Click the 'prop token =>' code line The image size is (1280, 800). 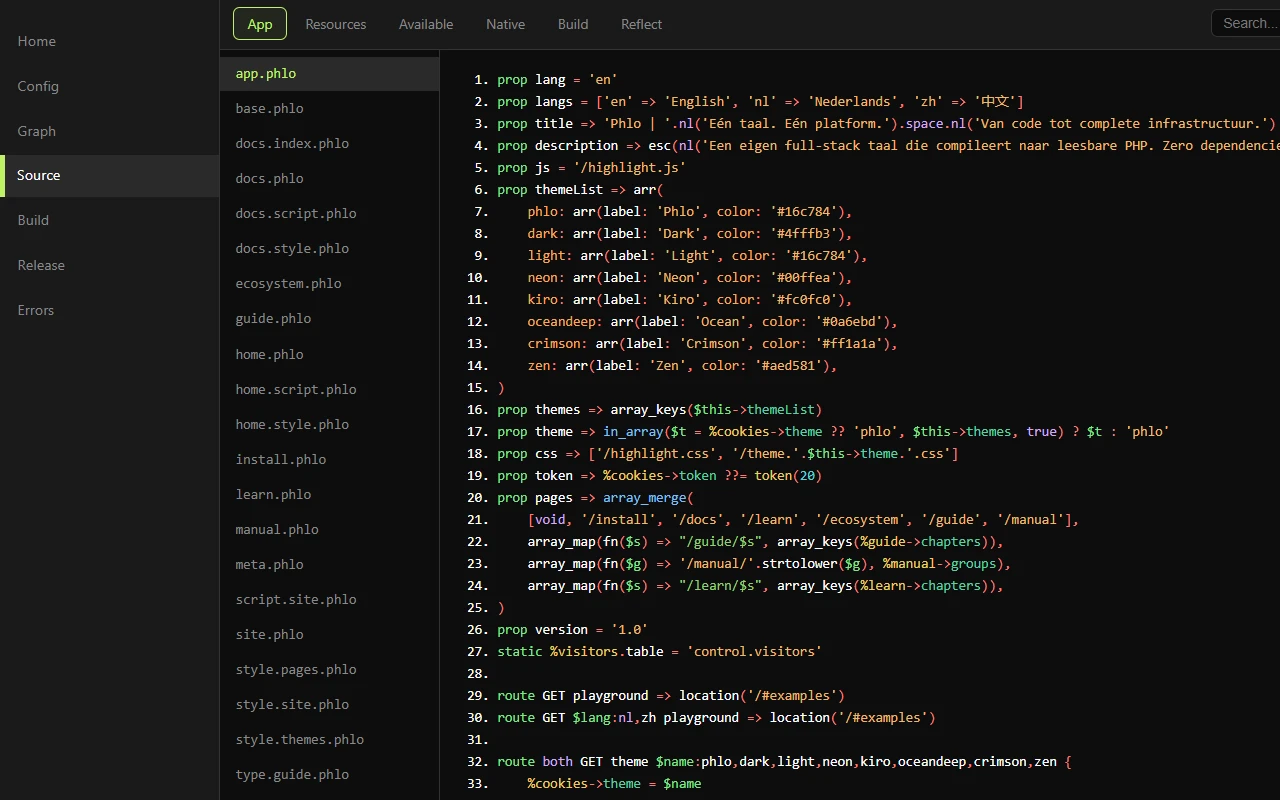click(x=659, y=476)
